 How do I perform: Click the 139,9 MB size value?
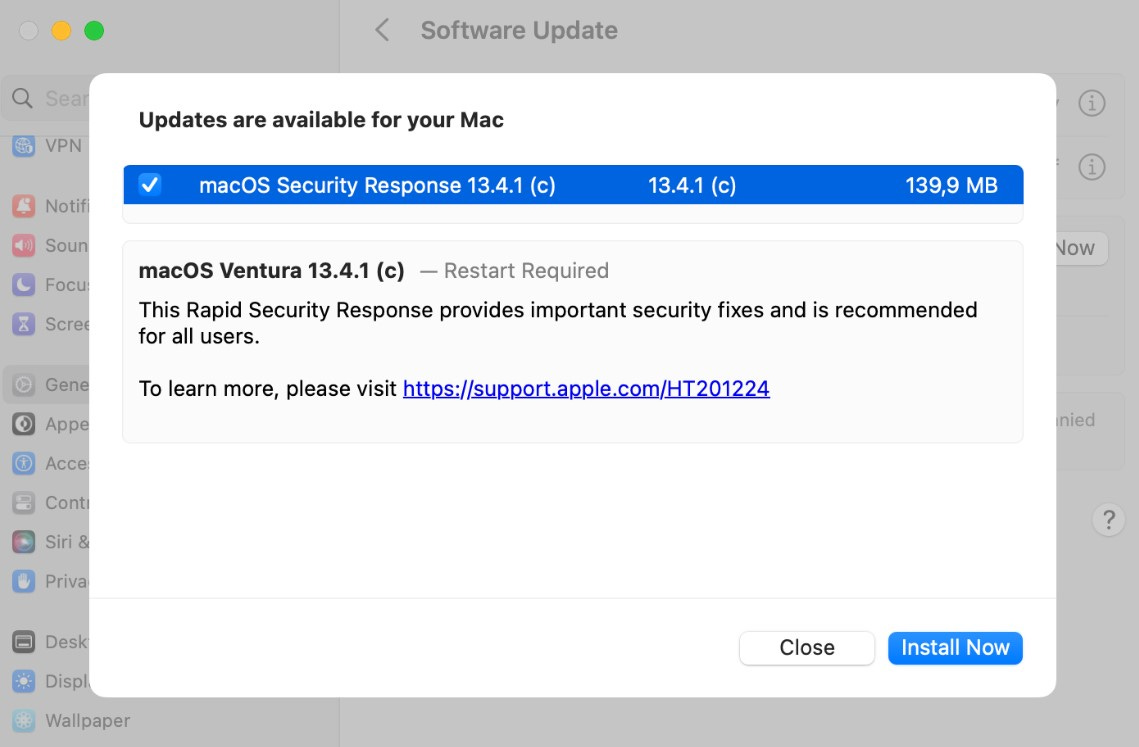click(x=951, y=185)
